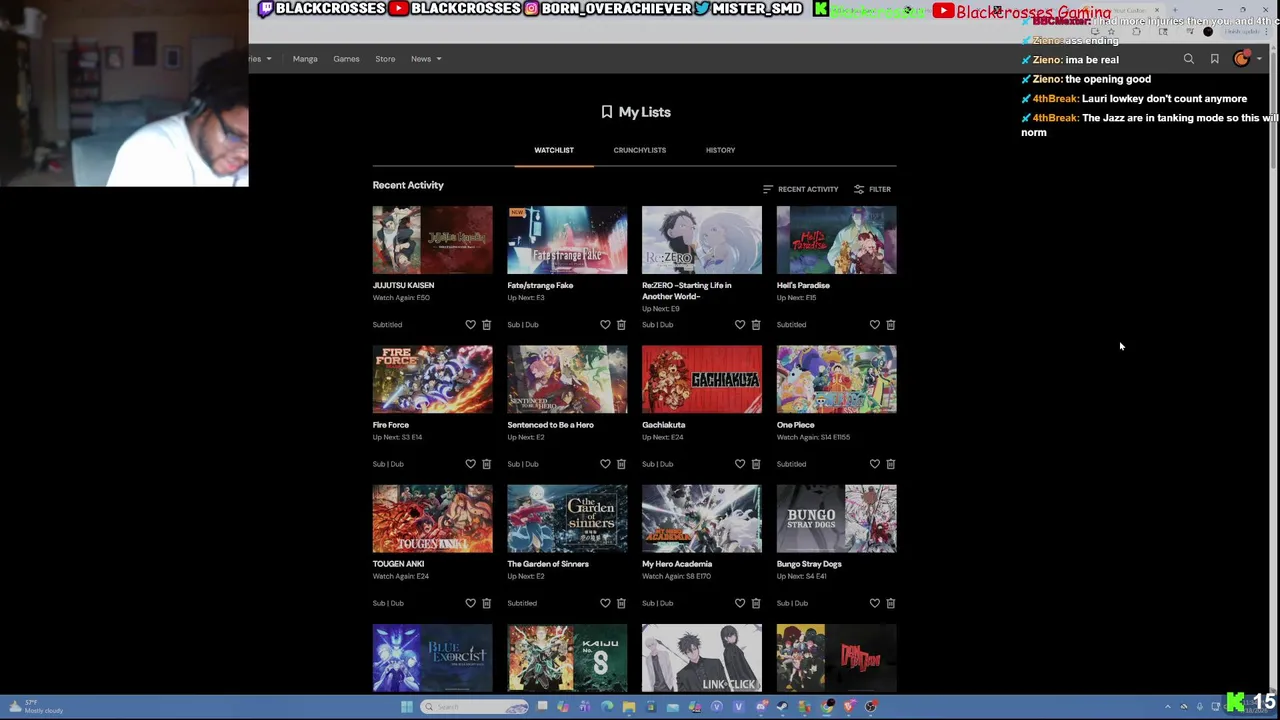Remove TOUGEN ANKI using trash icon
Viewport: 1280px width, 720px height.
(486, 603)
